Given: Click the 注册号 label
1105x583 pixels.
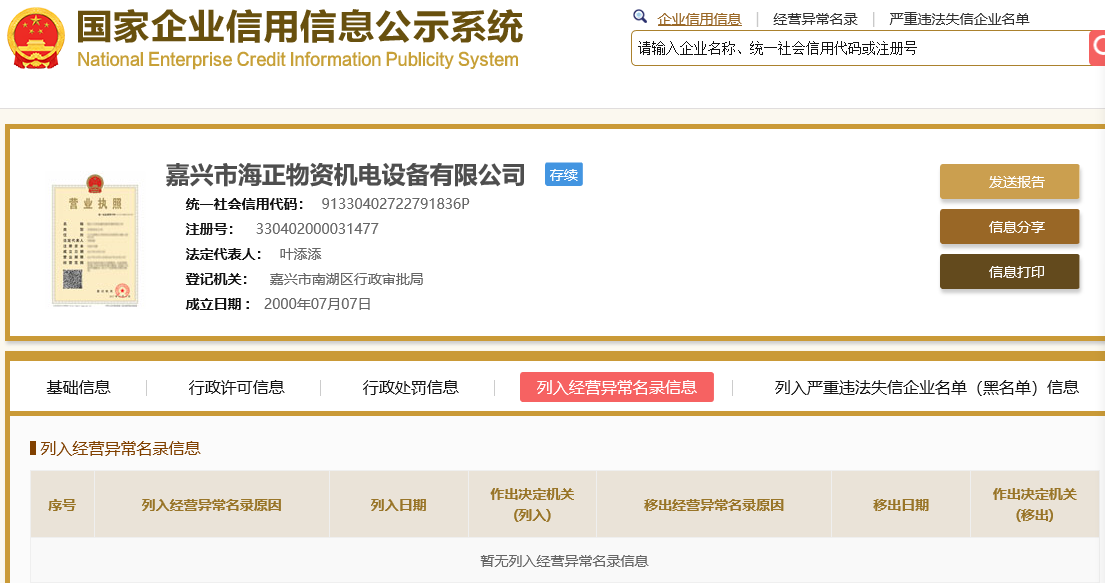Looking at the screenshot, I should (209, 229).
